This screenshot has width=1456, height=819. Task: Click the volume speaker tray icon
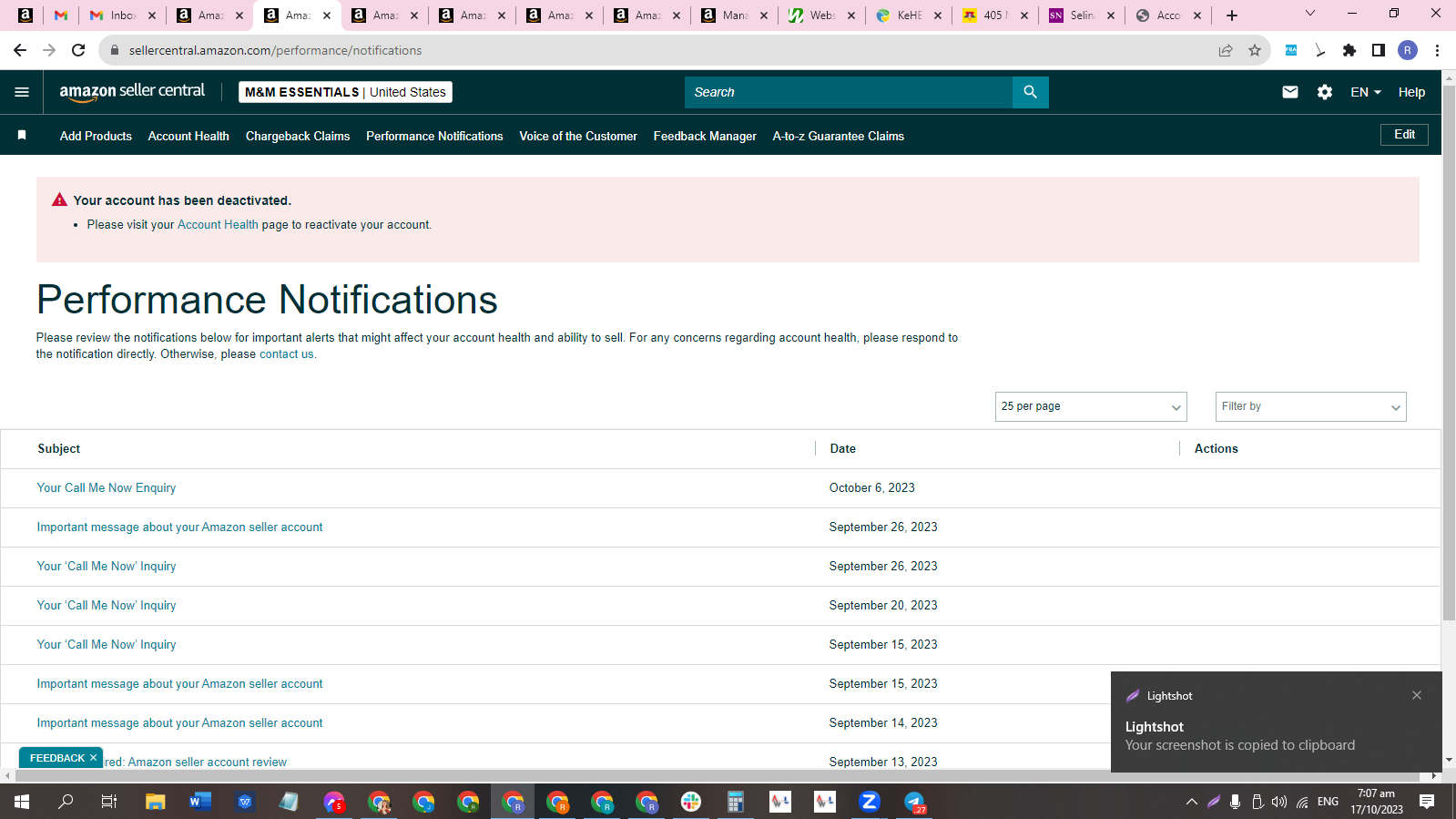[1279, 802]
